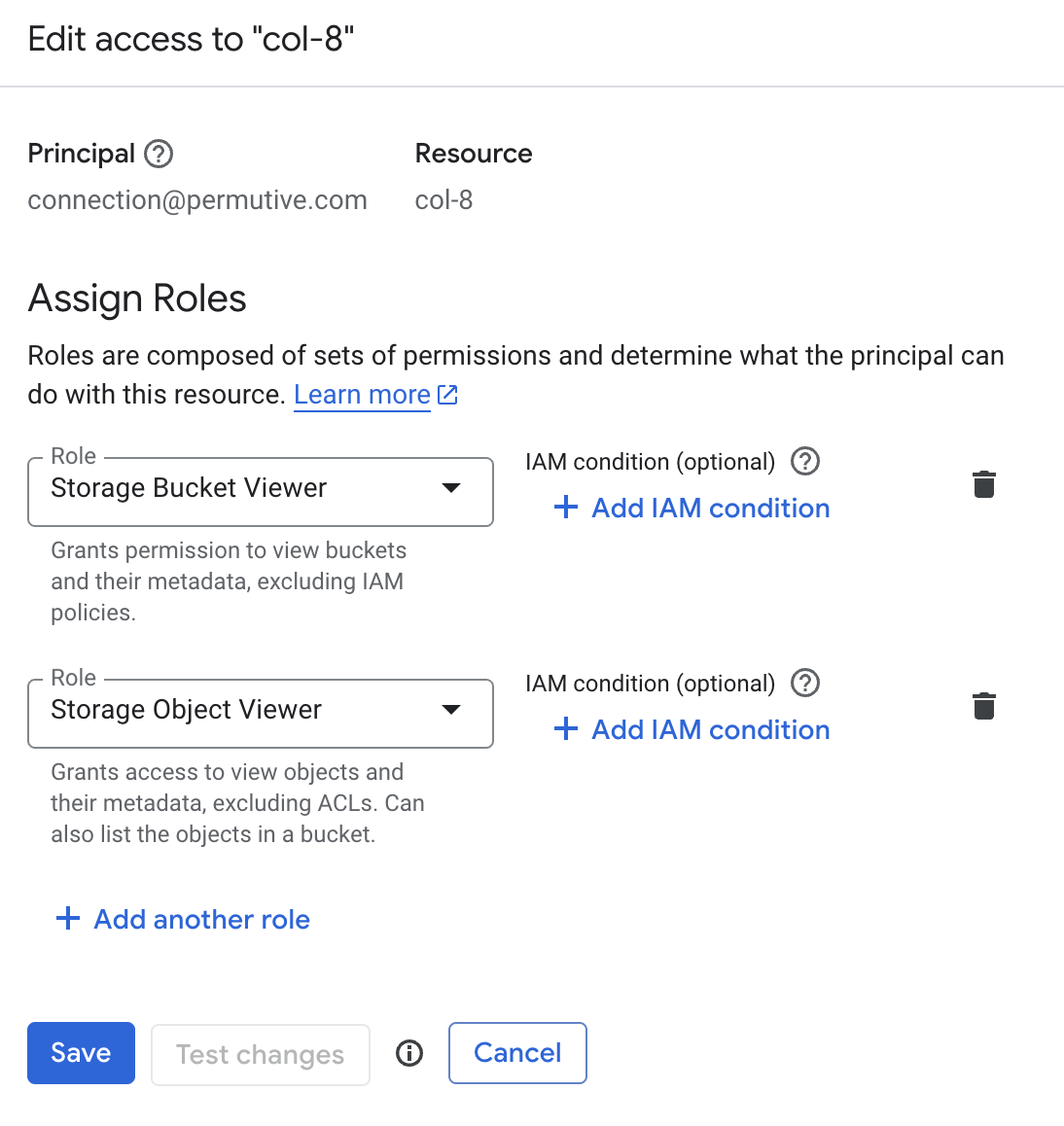This screenshot has width=1064, height=1126.
Task: Click the plus icon beside Add another role
Action: (x=67, y=919)
